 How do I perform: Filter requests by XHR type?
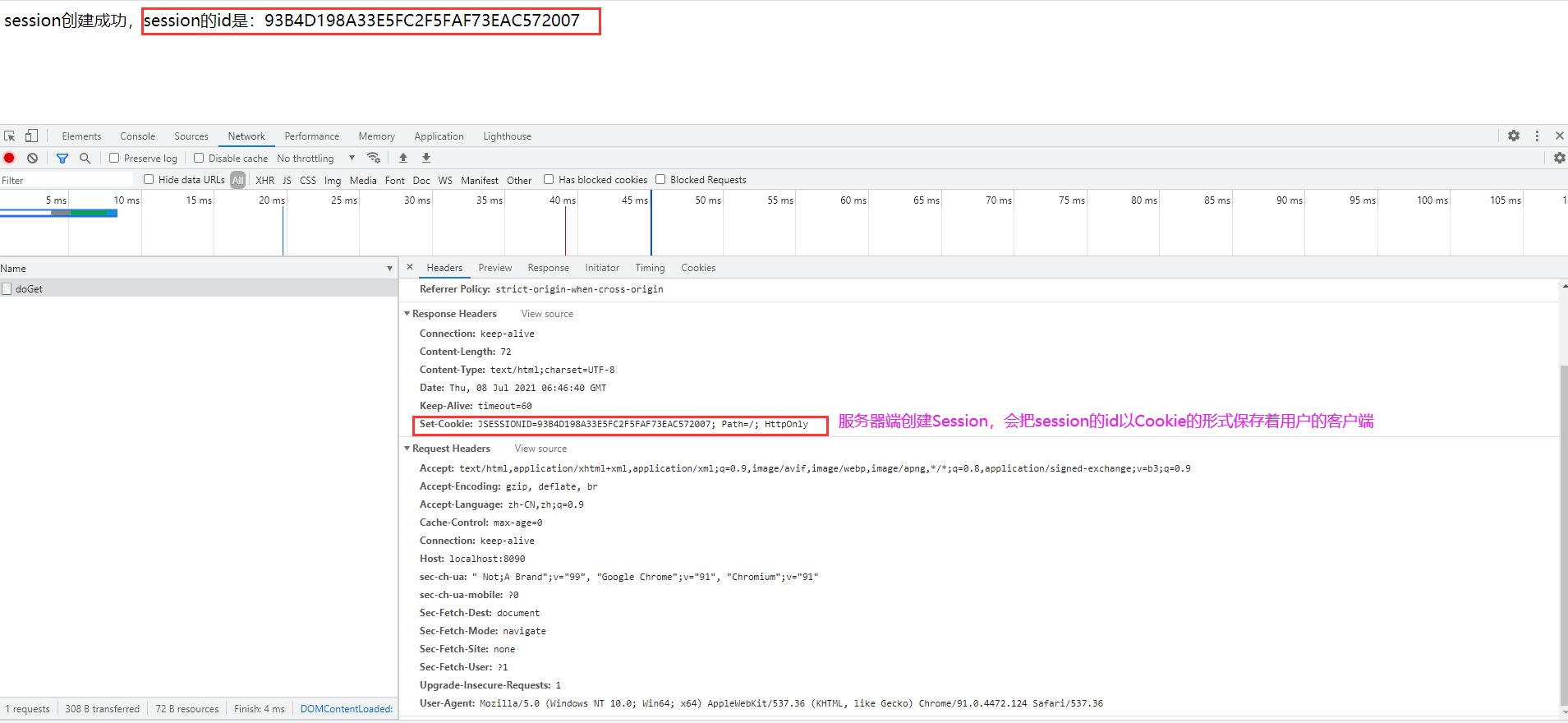click(264, 180)
